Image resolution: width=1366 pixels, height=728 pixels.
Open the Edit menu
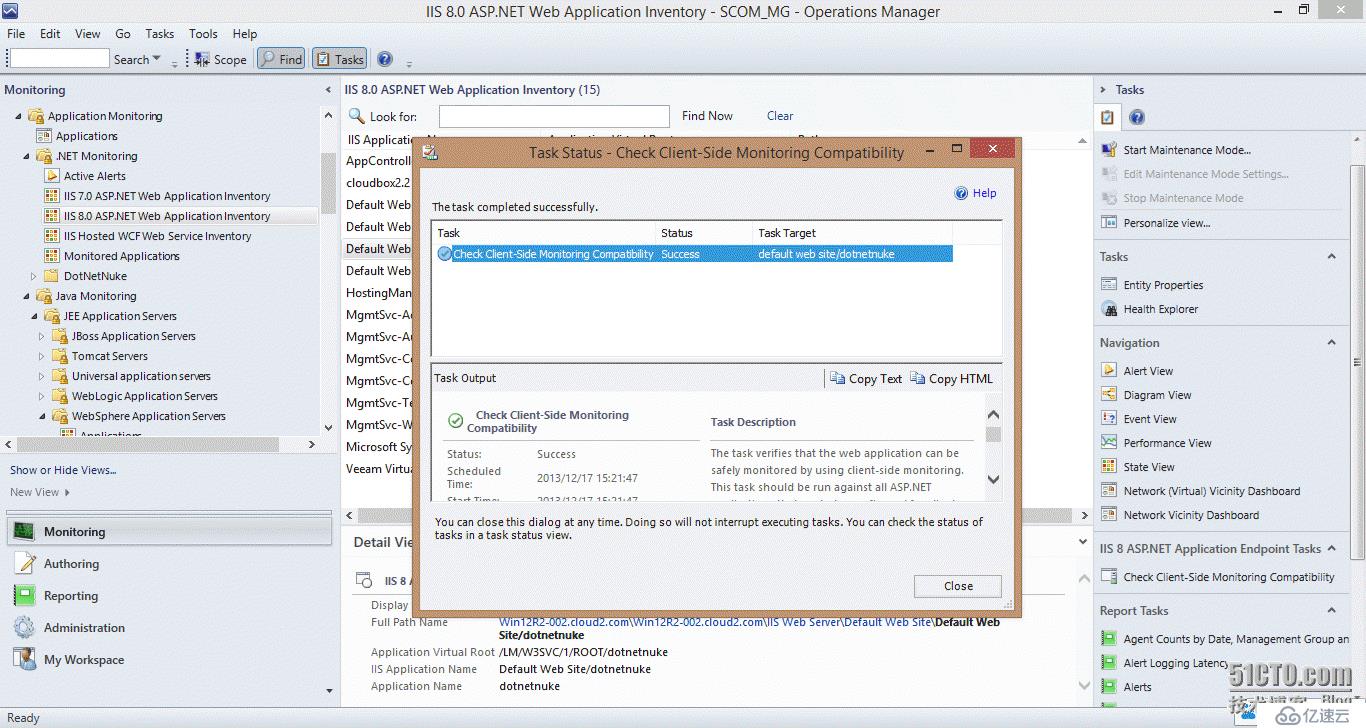pos(50,34)
